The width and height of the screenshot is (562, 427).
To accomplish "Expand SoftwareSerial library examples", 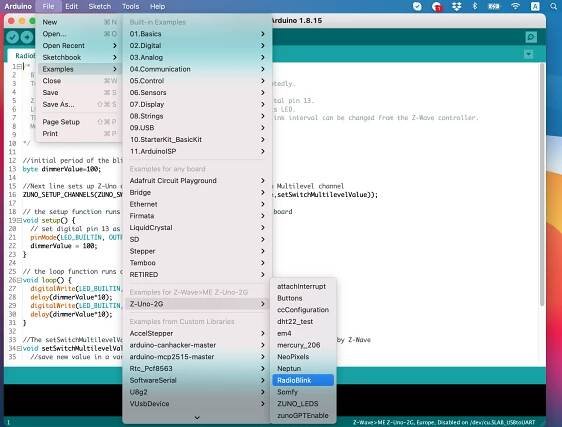I will 197,380.
